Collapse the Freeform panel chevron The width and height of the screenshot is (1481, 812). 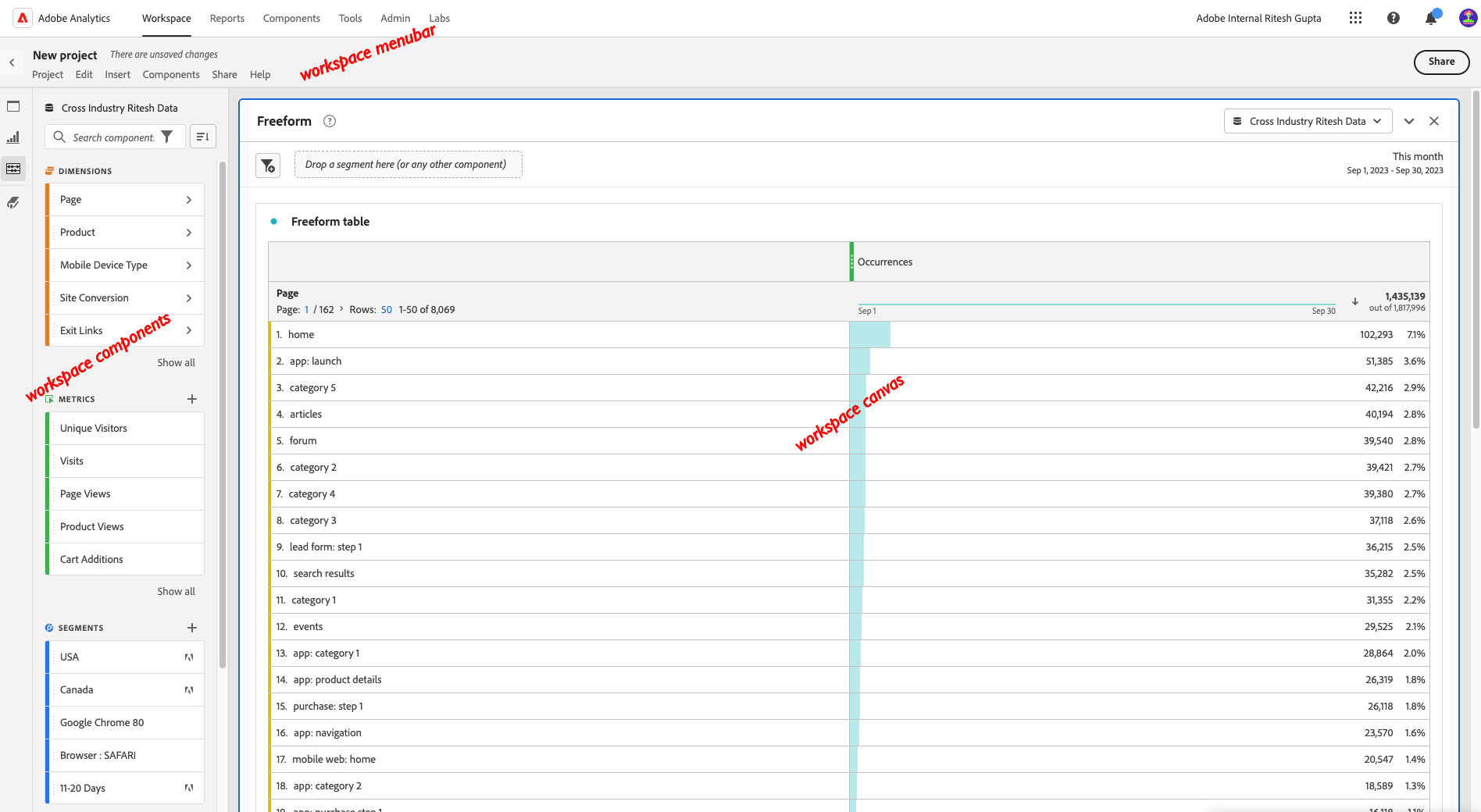coord(1409,121)
